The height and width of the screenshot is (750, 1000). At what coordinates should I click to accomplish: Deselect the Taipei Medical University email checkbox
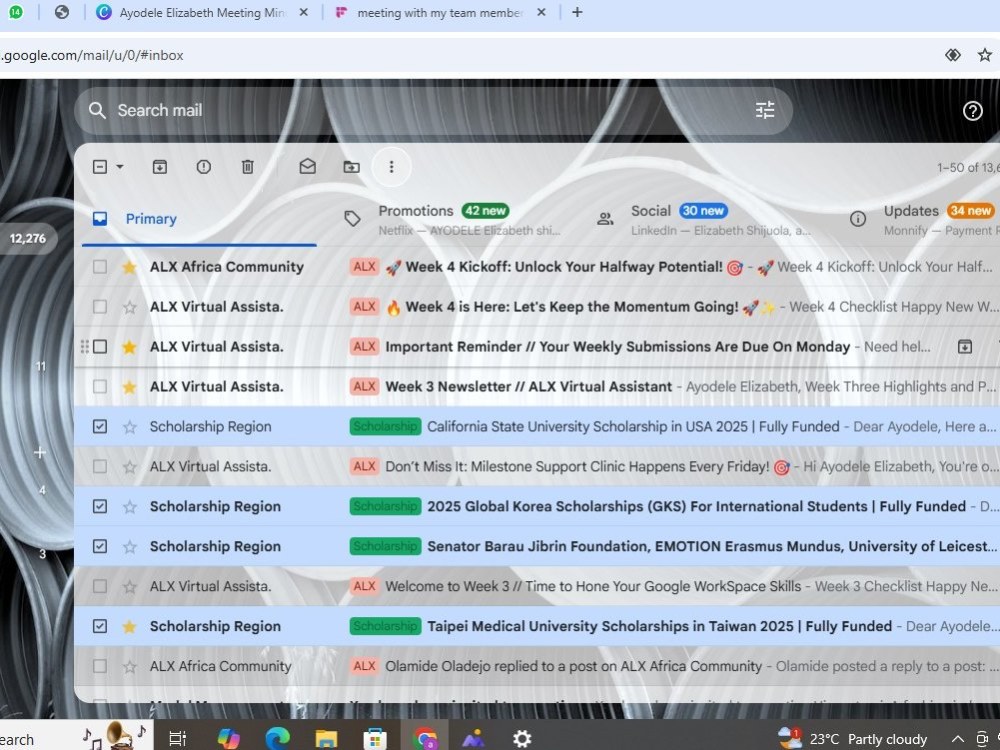[x=99, y=626]
